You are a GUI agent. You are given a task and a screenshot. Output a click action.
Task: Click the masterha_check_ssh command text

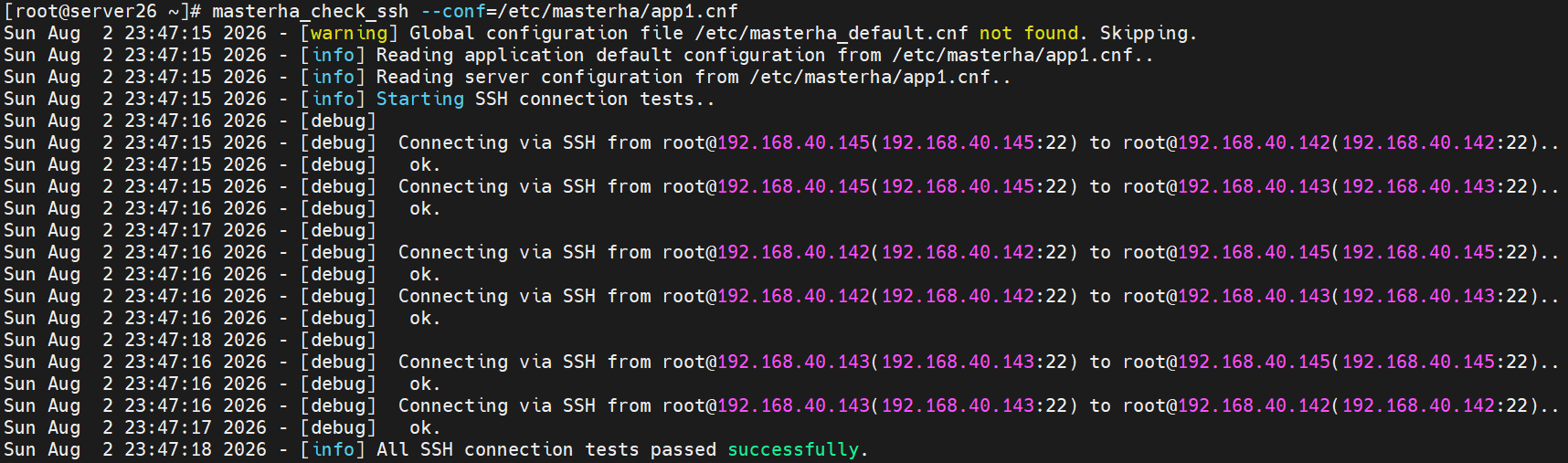[x=311, y=11]
